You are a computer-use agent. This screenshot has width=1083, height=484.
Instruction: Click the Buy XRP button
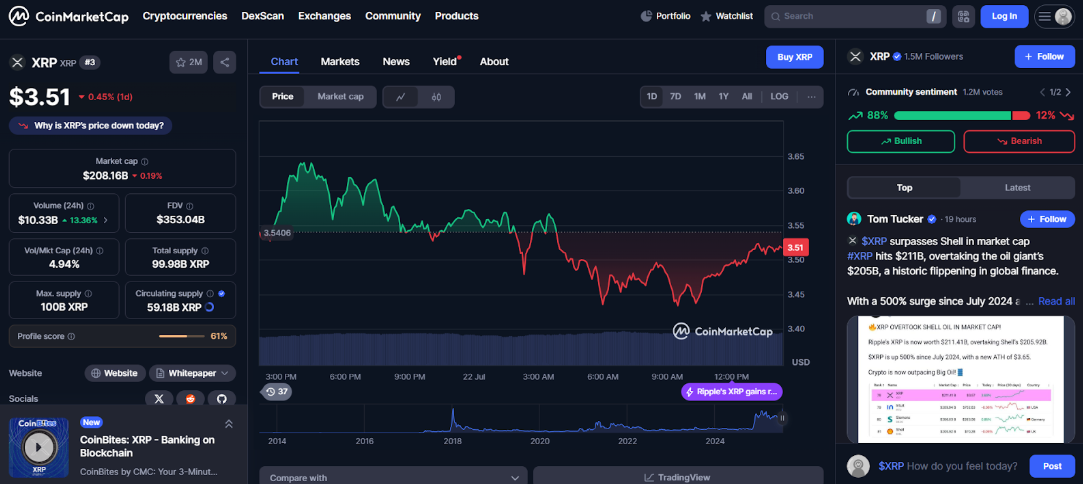795,57
